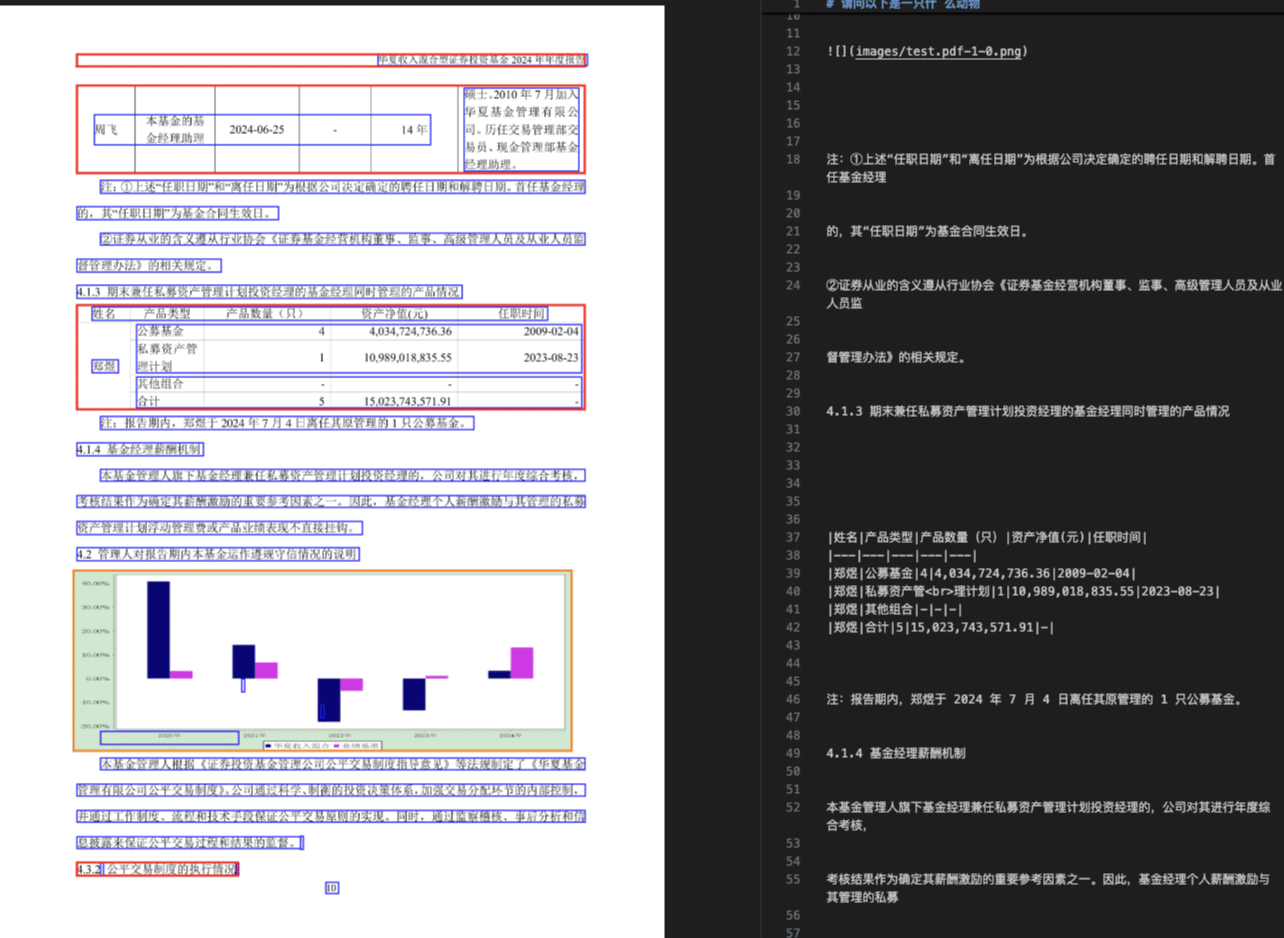Click the 2023-08-23 date in PDF table
Image resolution: width=1284 pixels, height=938 pixels.
[x=552, y=357]
